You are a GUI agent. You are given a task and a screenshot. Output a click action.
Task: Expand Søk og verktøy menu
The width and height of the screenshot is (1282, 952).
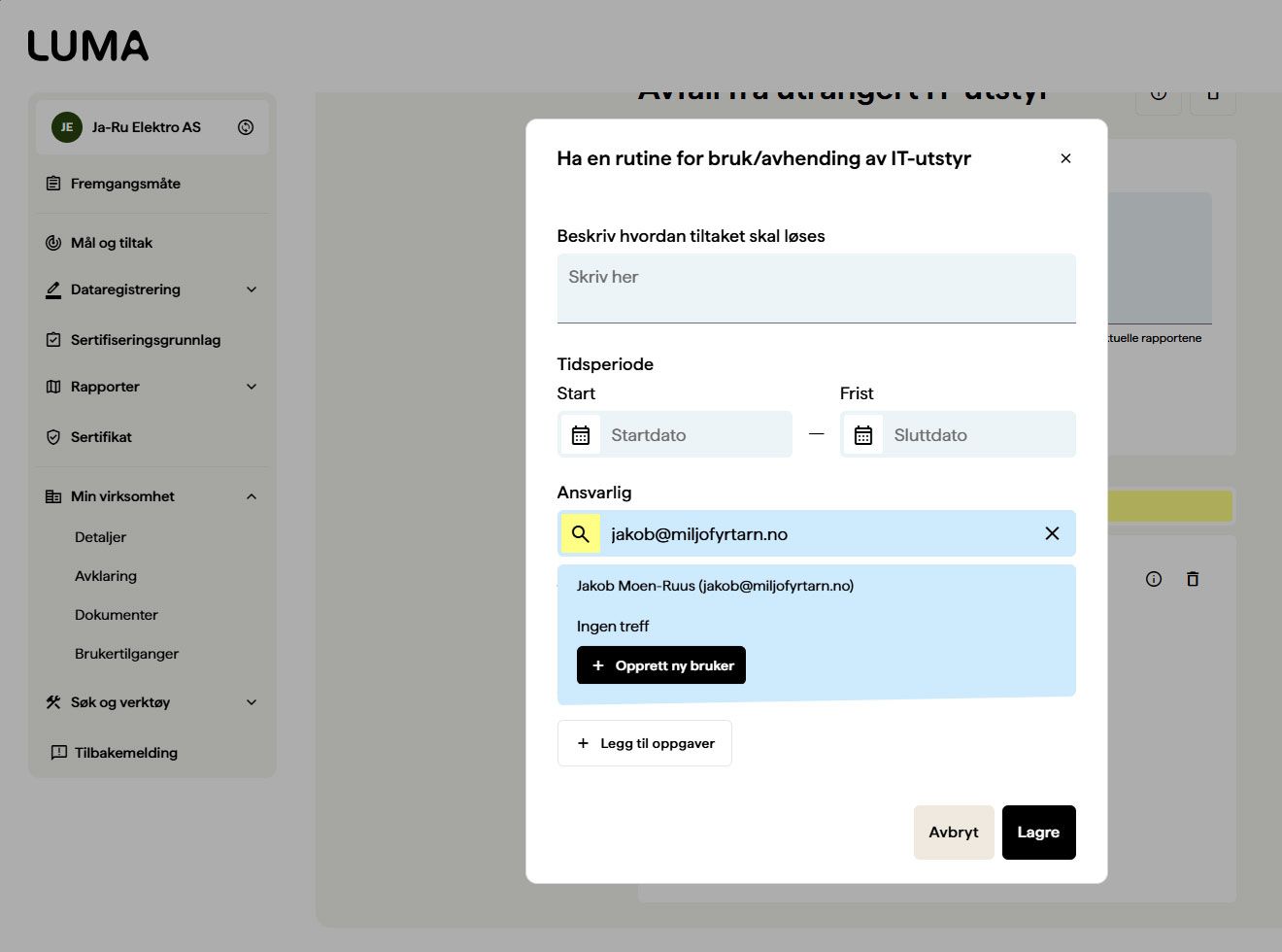click(252, 702)
